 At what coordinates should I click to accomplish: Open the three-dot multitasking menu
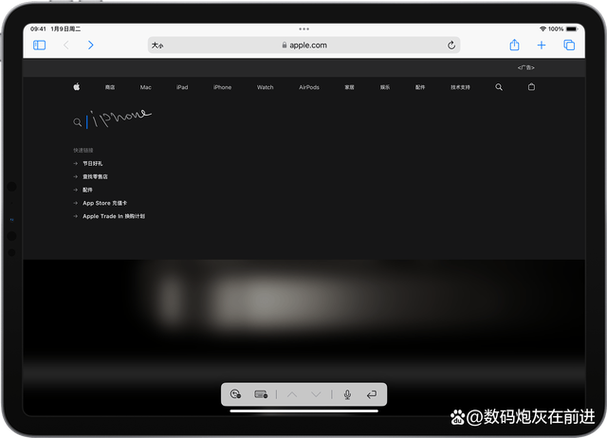point(304,29)
